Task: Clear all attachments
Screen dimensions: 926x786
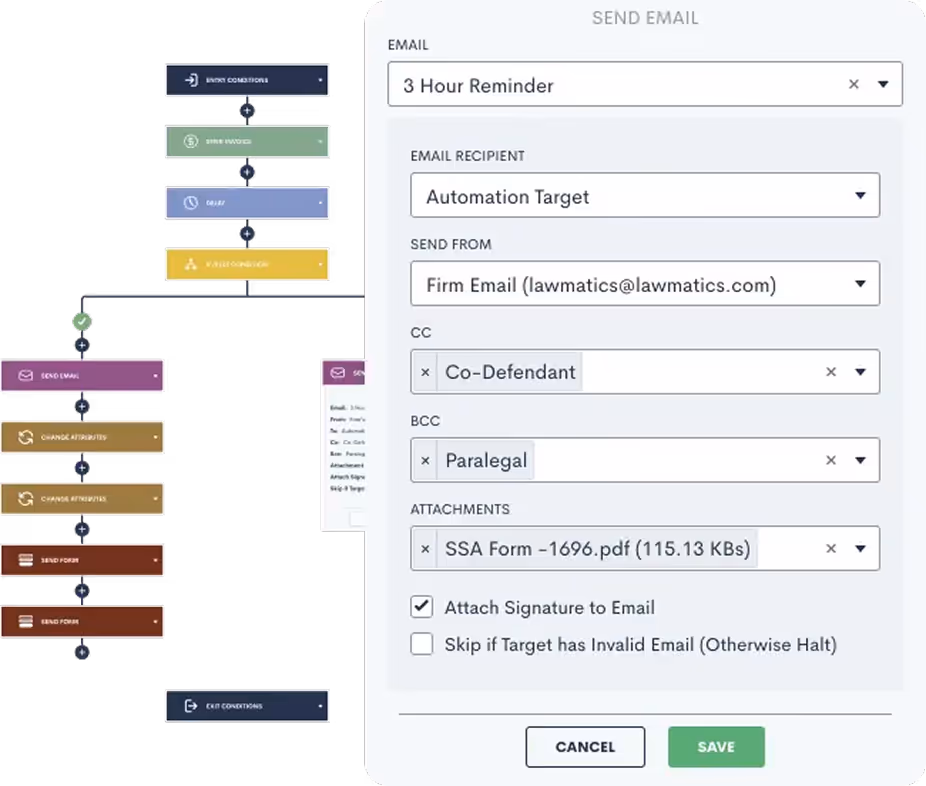Action: pos(831,549)
